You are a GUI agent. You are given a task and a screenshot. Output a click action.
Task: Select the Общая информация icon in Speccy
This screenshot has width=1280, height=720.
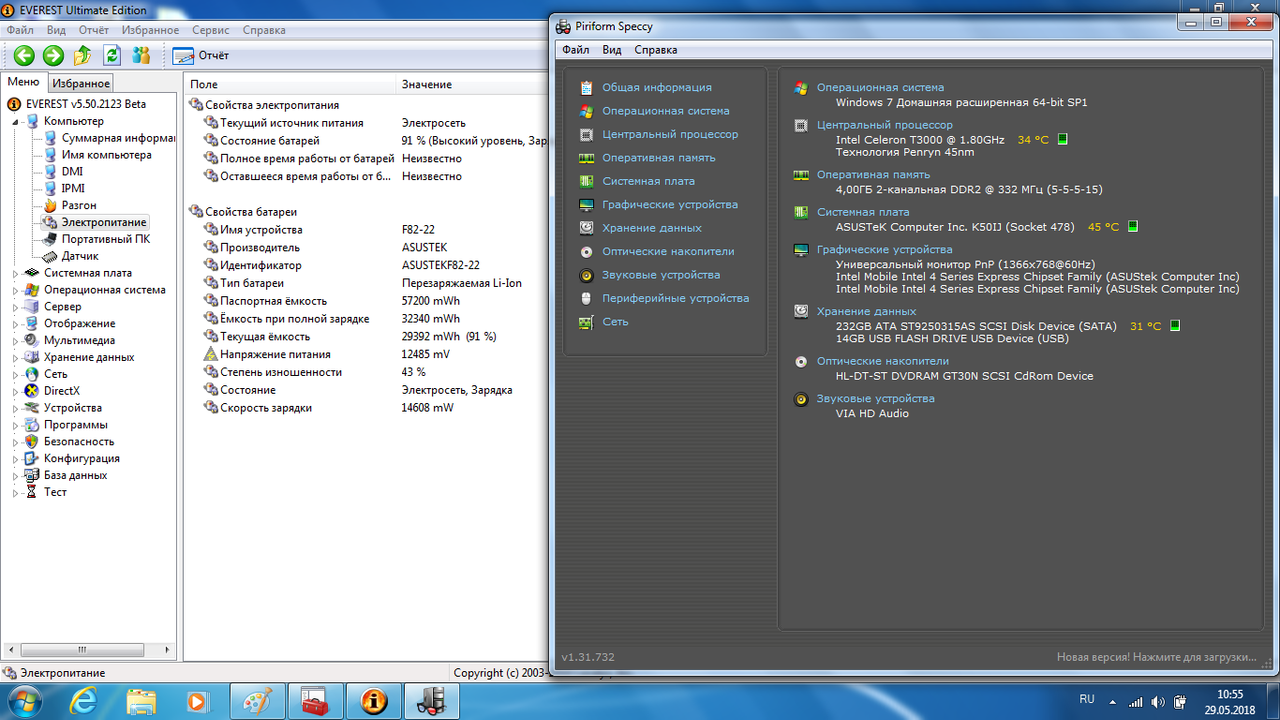pos(585,88)
